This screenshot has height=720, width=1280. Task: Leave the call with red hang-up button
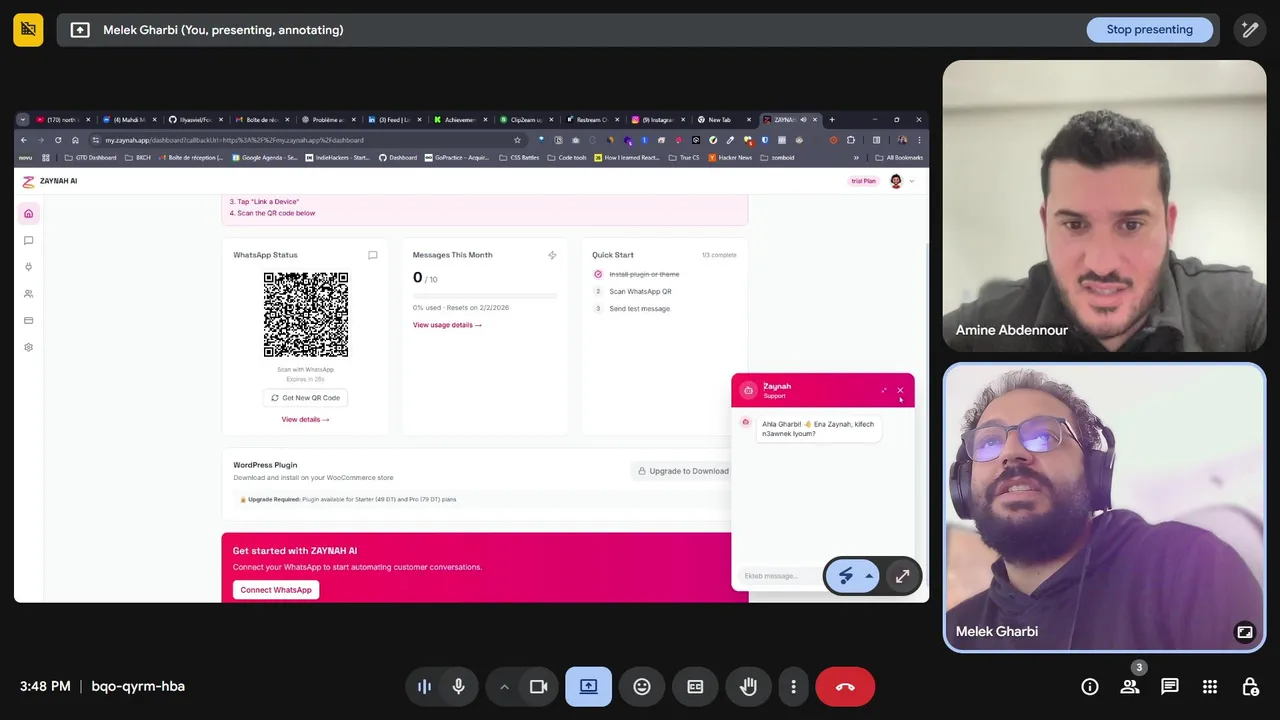tap(845, 687)
